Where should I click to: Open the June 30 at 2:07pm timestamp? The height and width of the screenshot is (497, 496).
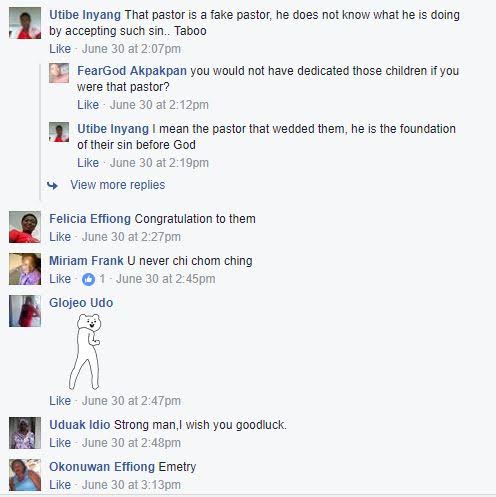click(131, 49)
